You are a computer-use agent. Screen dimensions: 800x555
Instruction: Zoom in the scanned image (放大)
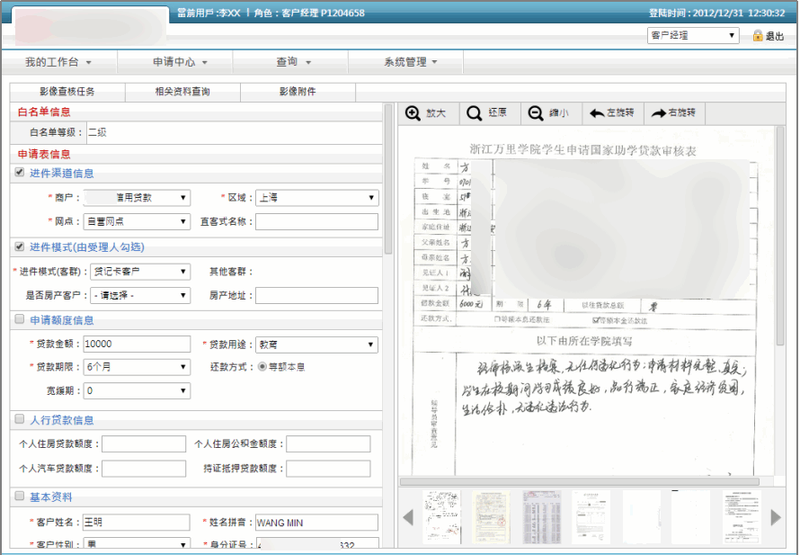(x=428, y=113)
